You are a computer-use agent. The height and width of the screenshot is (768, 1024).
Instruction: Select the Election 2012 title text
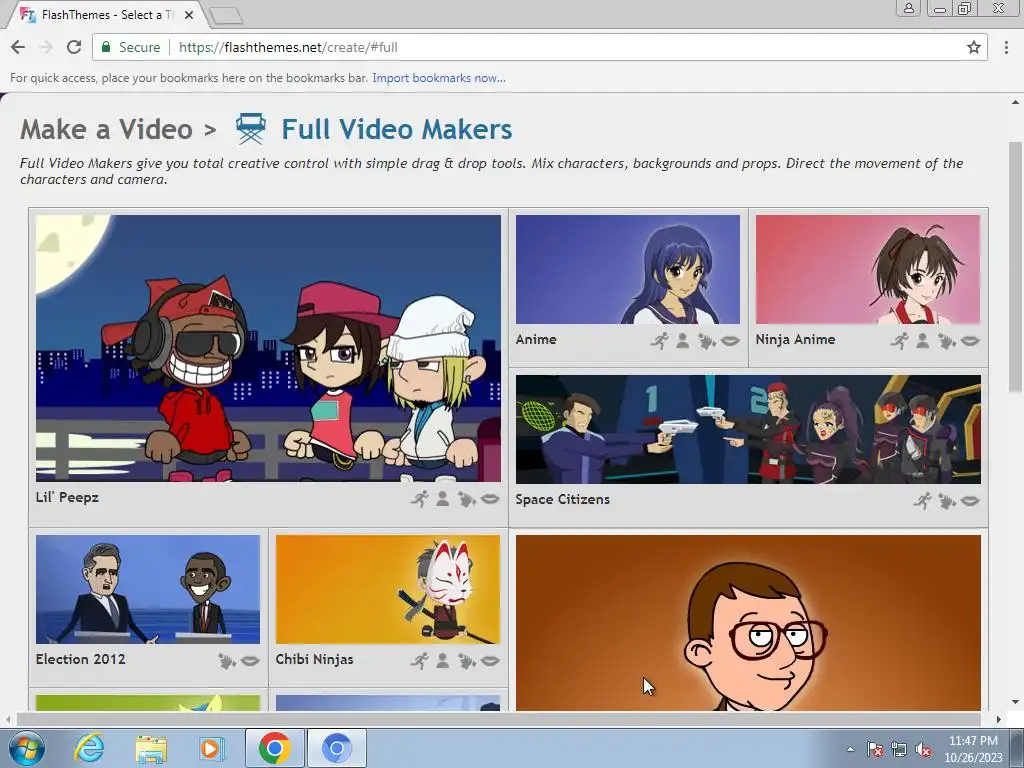click(80, 659)
